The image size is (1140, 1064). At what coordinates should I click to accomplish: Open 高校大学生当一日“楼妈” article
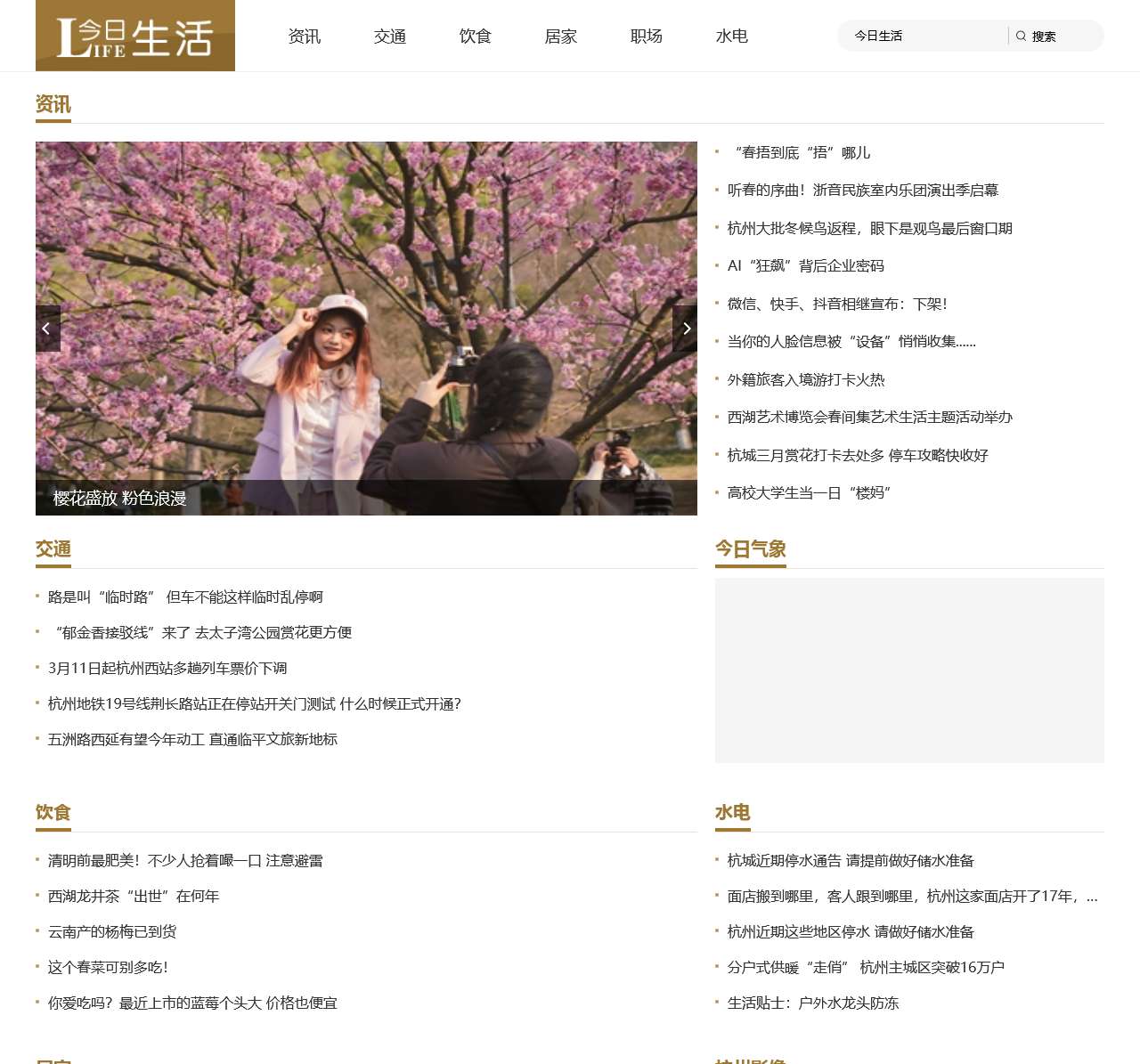coord(810,493)
